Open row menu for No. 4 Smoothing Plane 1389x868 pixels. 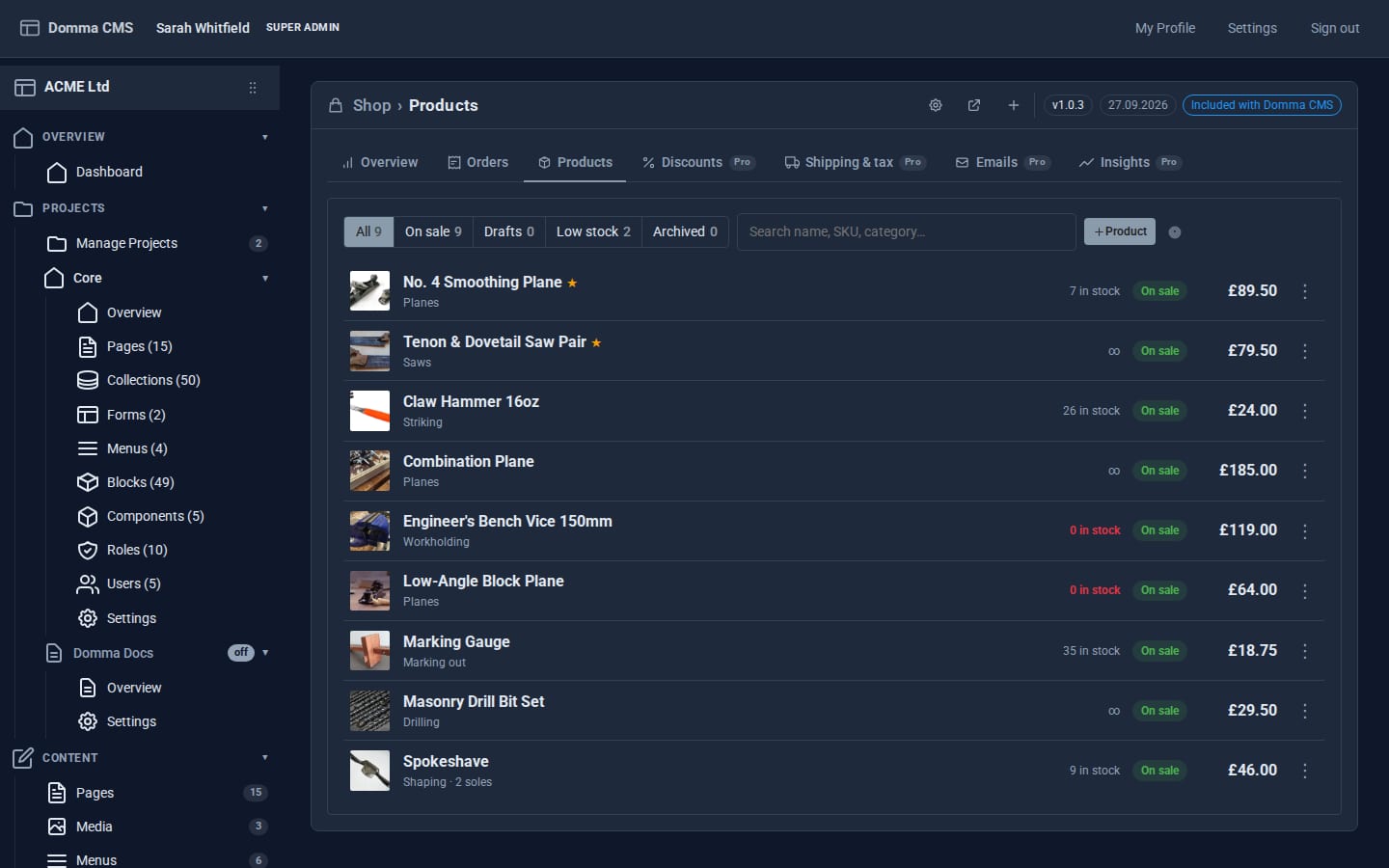pyautogui.click(x=1305, y=291)
